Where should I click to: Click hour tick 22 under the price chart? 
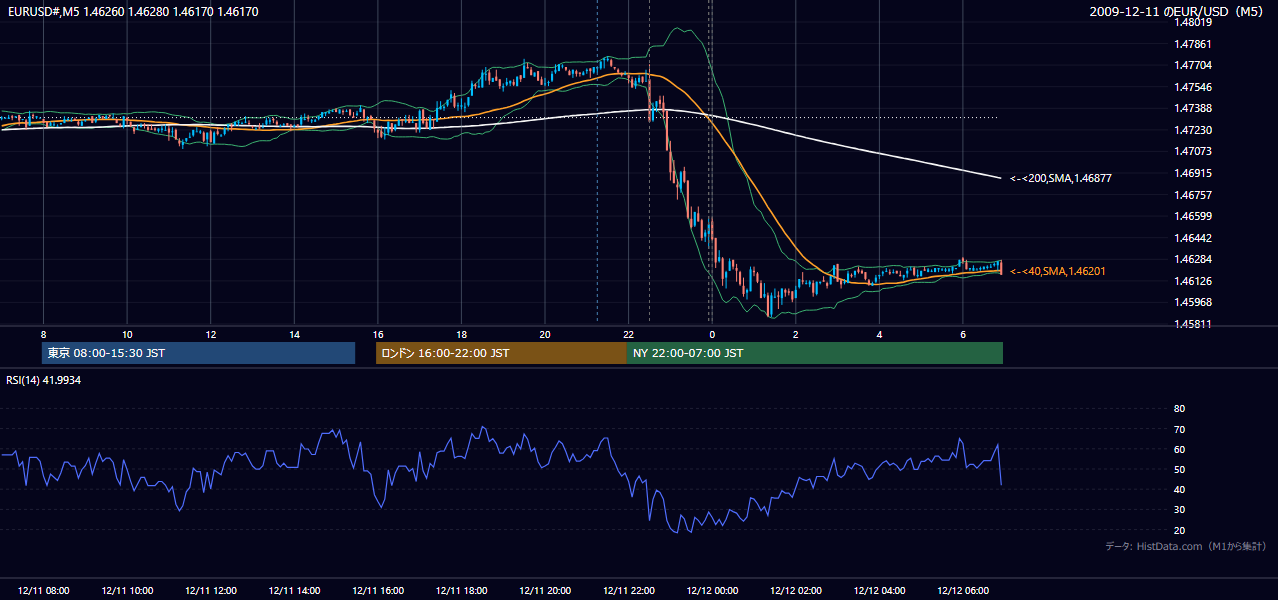tap(628, 334)
